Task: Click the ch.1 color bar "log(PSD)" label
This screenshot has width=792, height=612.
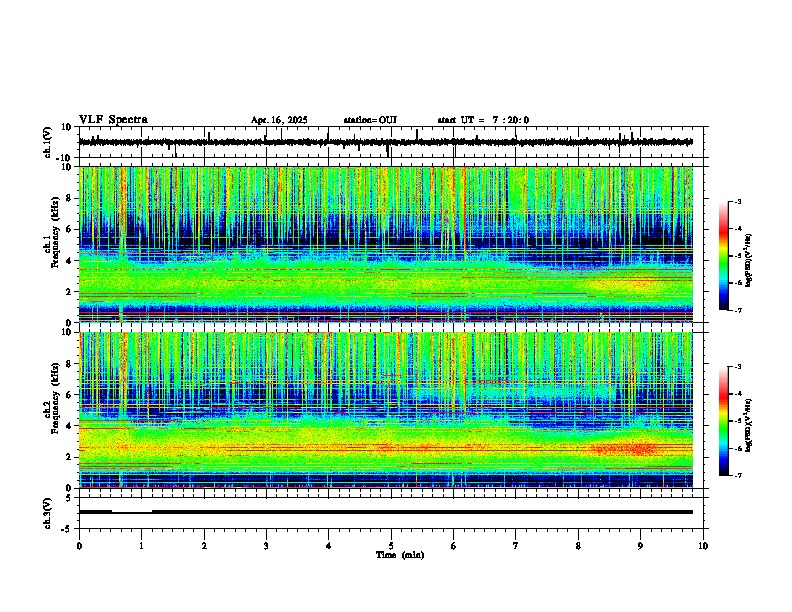Action: tap(748, 260)
